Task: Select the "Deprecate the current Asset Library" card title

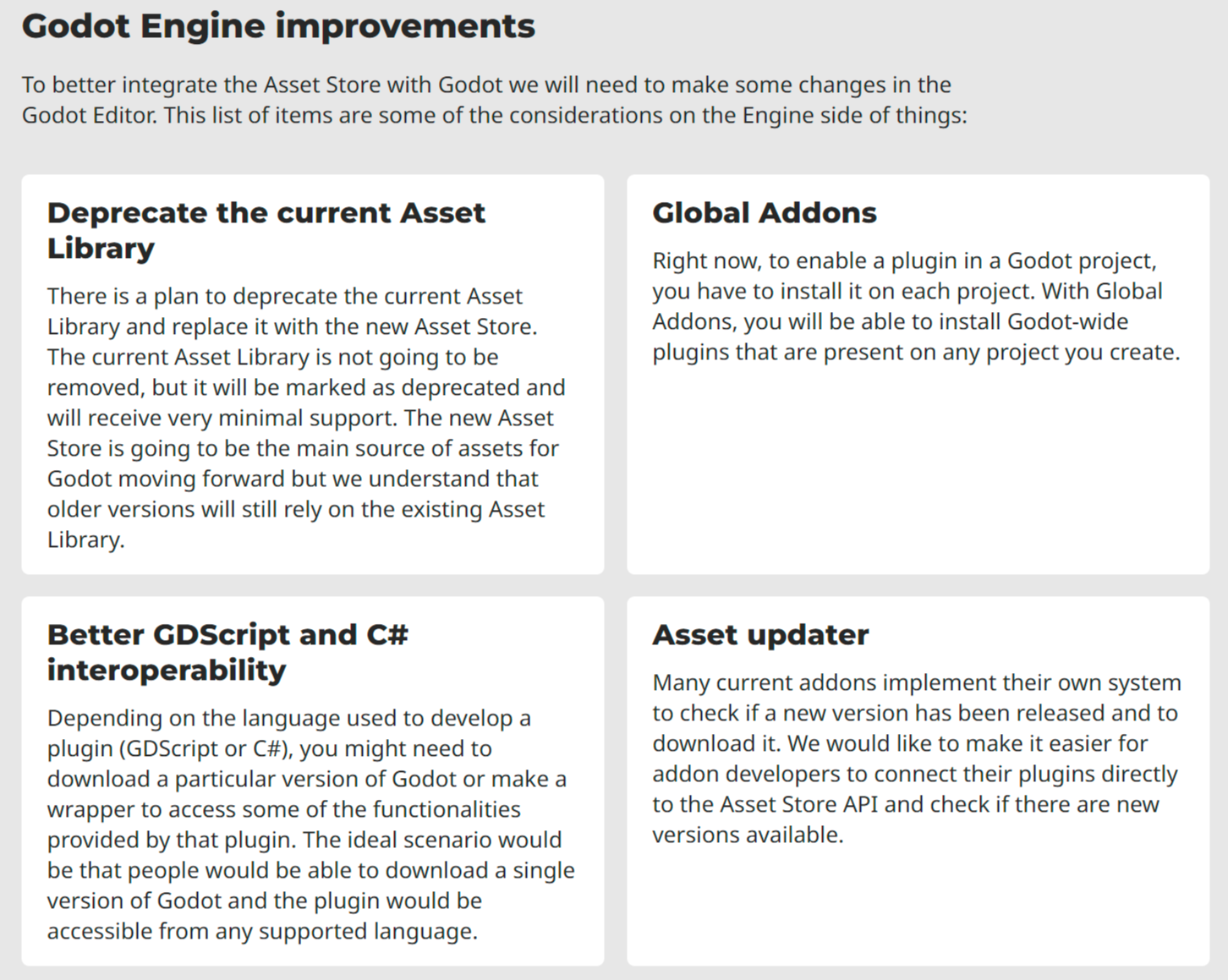Action: [x=266, y=230]
